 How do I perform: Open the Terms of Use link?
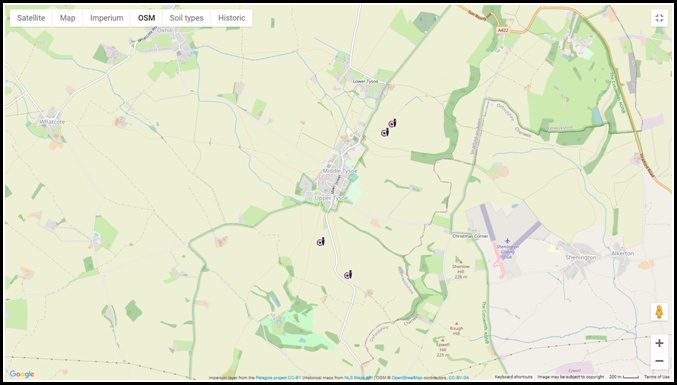[x=657, y=377]
